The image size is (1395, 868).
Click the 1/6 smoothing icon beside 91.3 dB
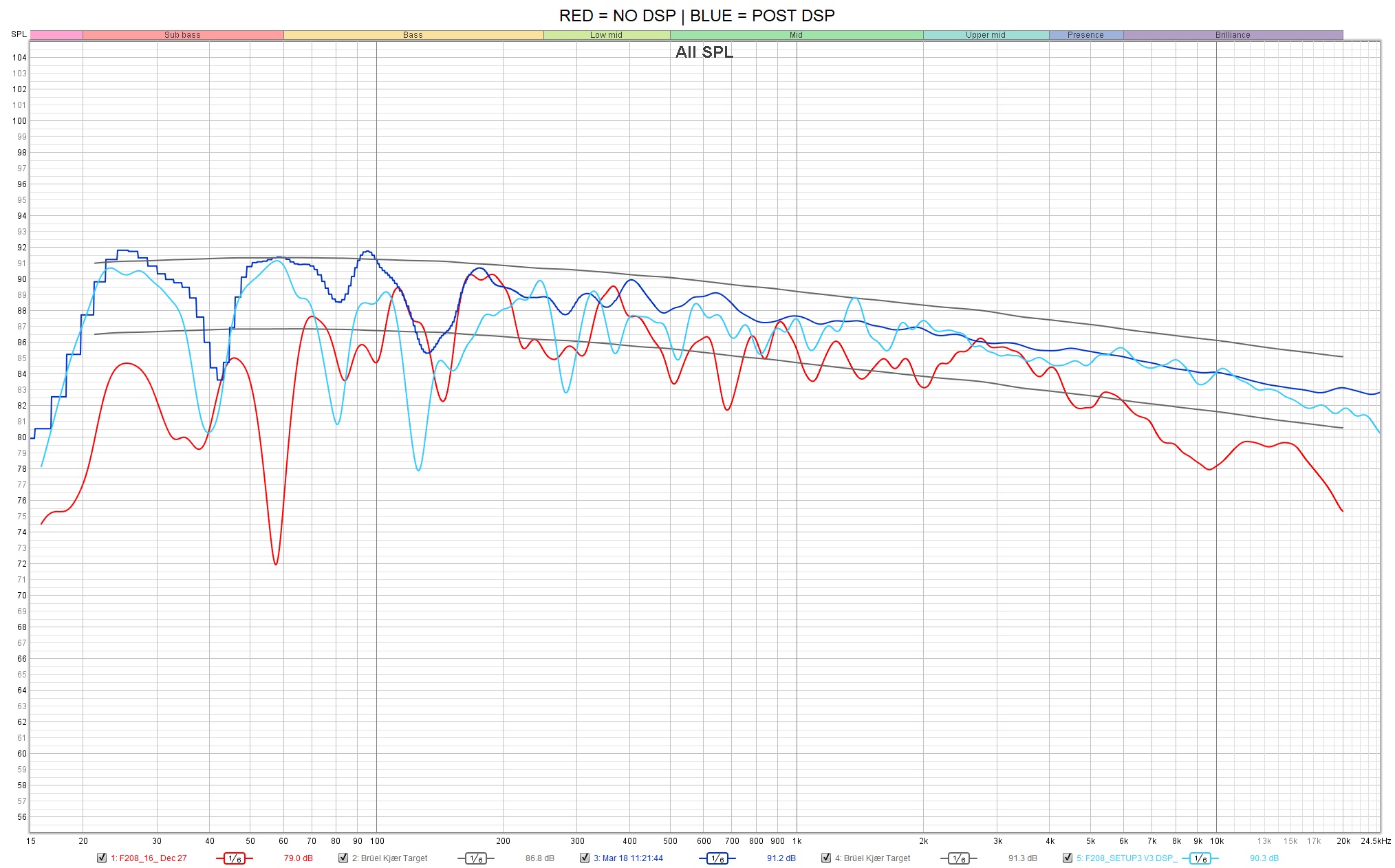coord(959,858)
